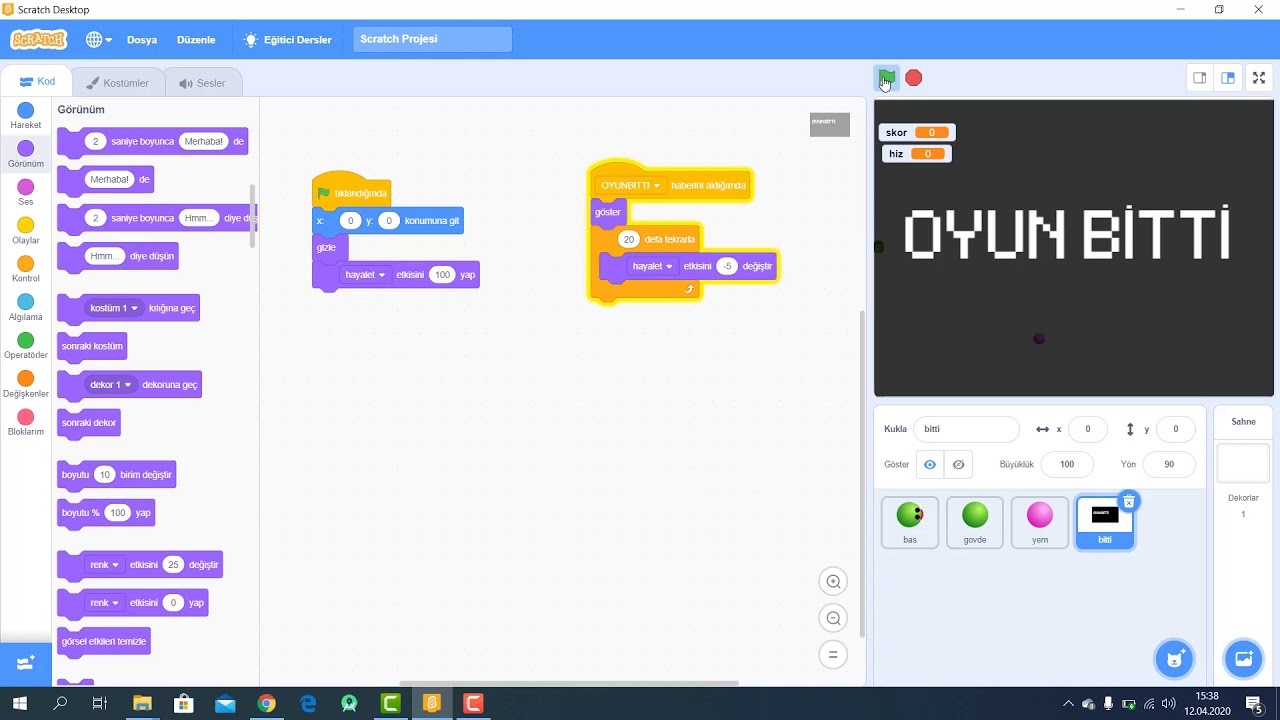Image resolution: width=1280 pixels, height=720 pixels.
Task: Open the language globe menu
Action: tap(98, 40)
